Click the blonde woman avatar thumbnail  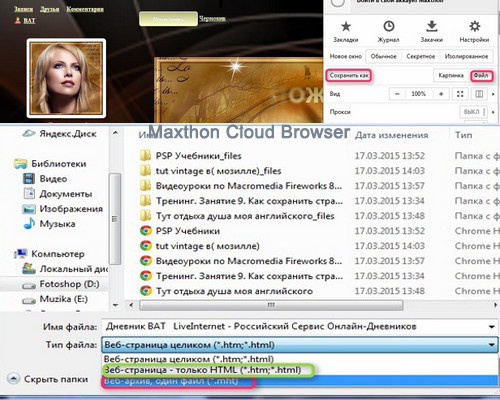point(66,78)
